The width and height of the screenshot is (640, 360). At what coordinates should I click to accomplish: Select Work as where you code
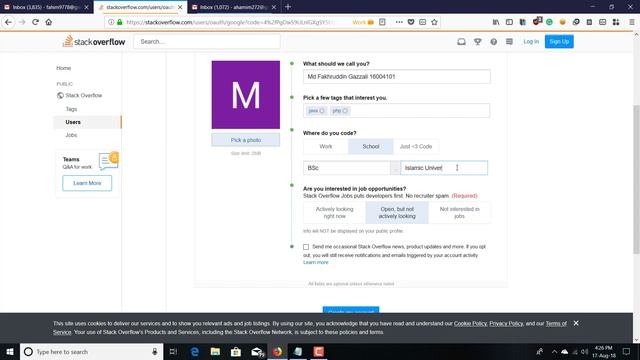click(x=326, y=147)
